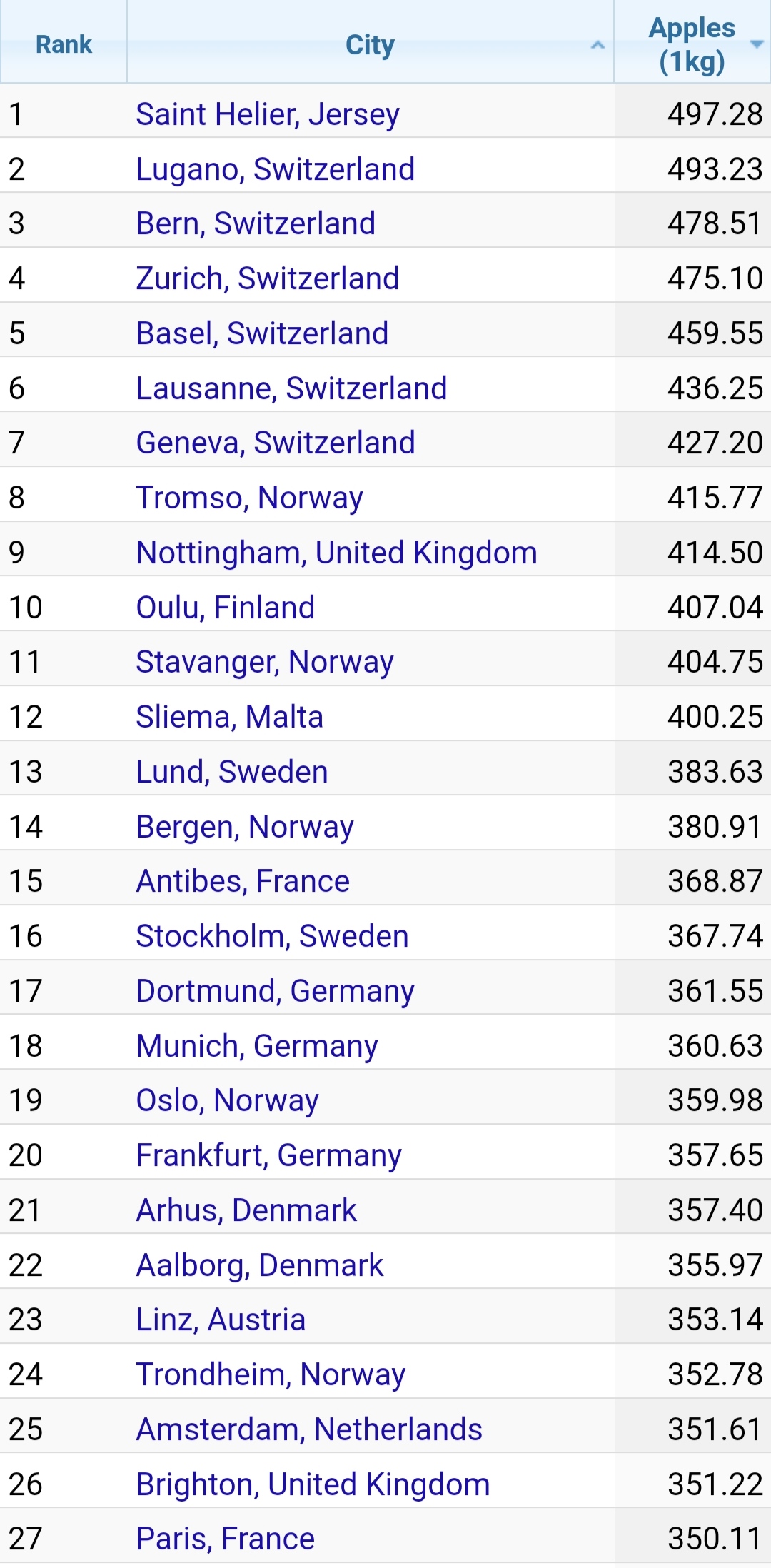Sort by City header text
Viewport: 771px width, 1568px height.
click(x=370, y=44)
